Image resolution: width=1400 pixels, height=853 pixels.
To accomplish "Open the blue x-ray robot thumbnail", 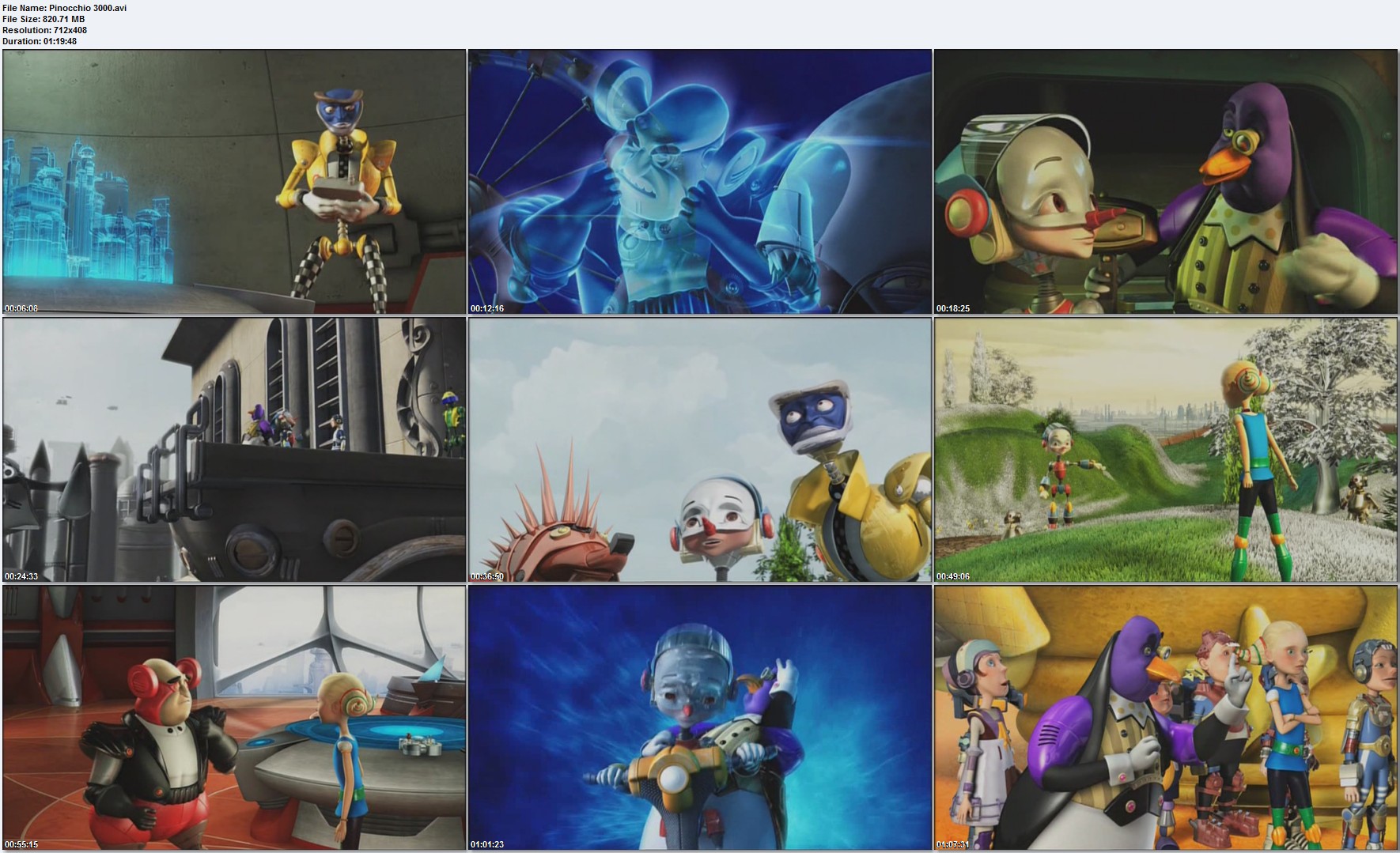I will click(699, 182).
